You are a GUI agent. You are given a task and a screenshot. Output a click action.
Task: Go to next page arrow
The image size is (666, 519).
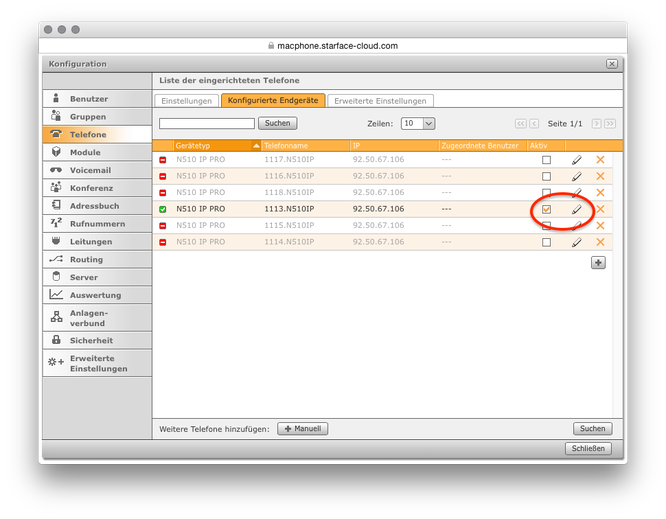(x=596, y=124)
